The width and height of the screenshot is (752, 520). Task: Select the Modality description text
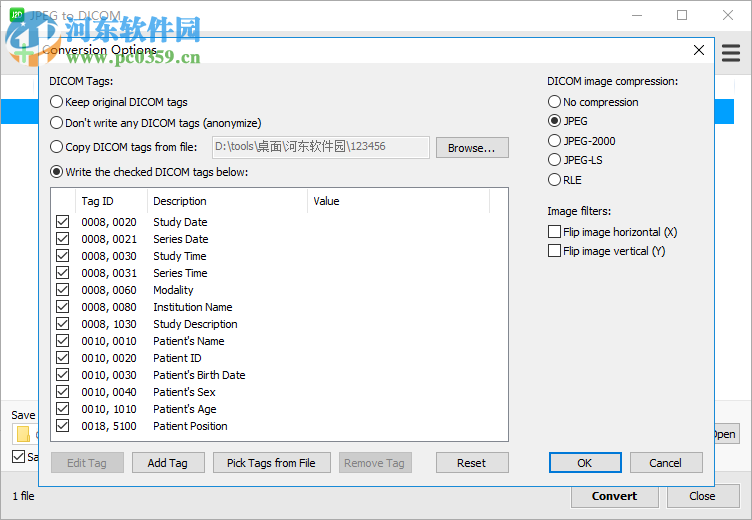point(173,290)
